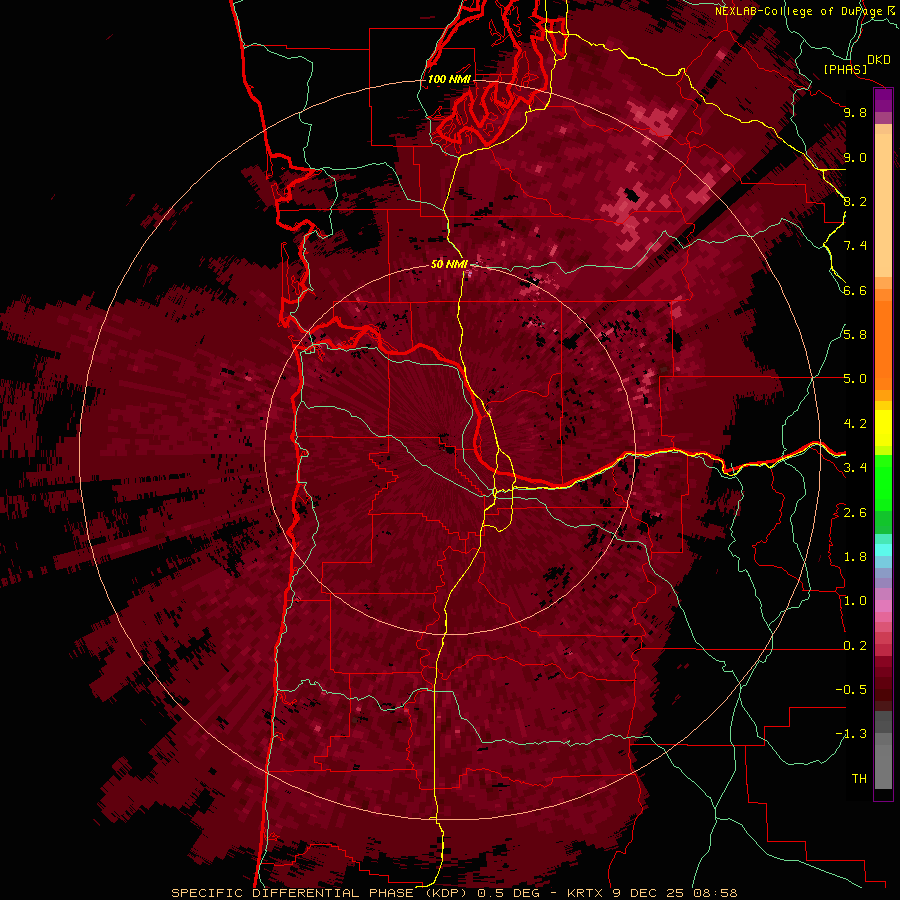Click the bright green segment of the color bar
Image resolution: width=900 pixels, height=900 pixels.
pos(883,484)
